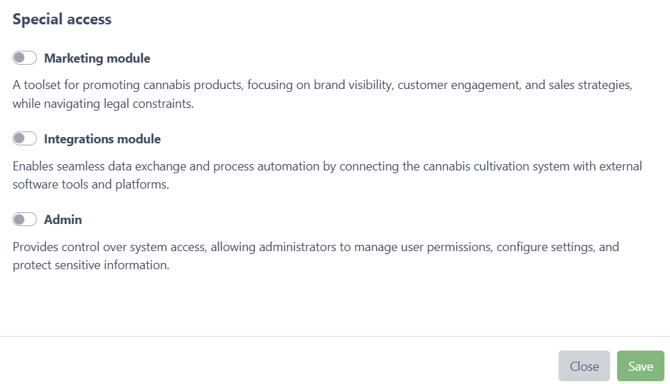Turn on the Integrations module switch
Image resolution: width=670 pixels, height=384 pixels.
click(24, 138)
